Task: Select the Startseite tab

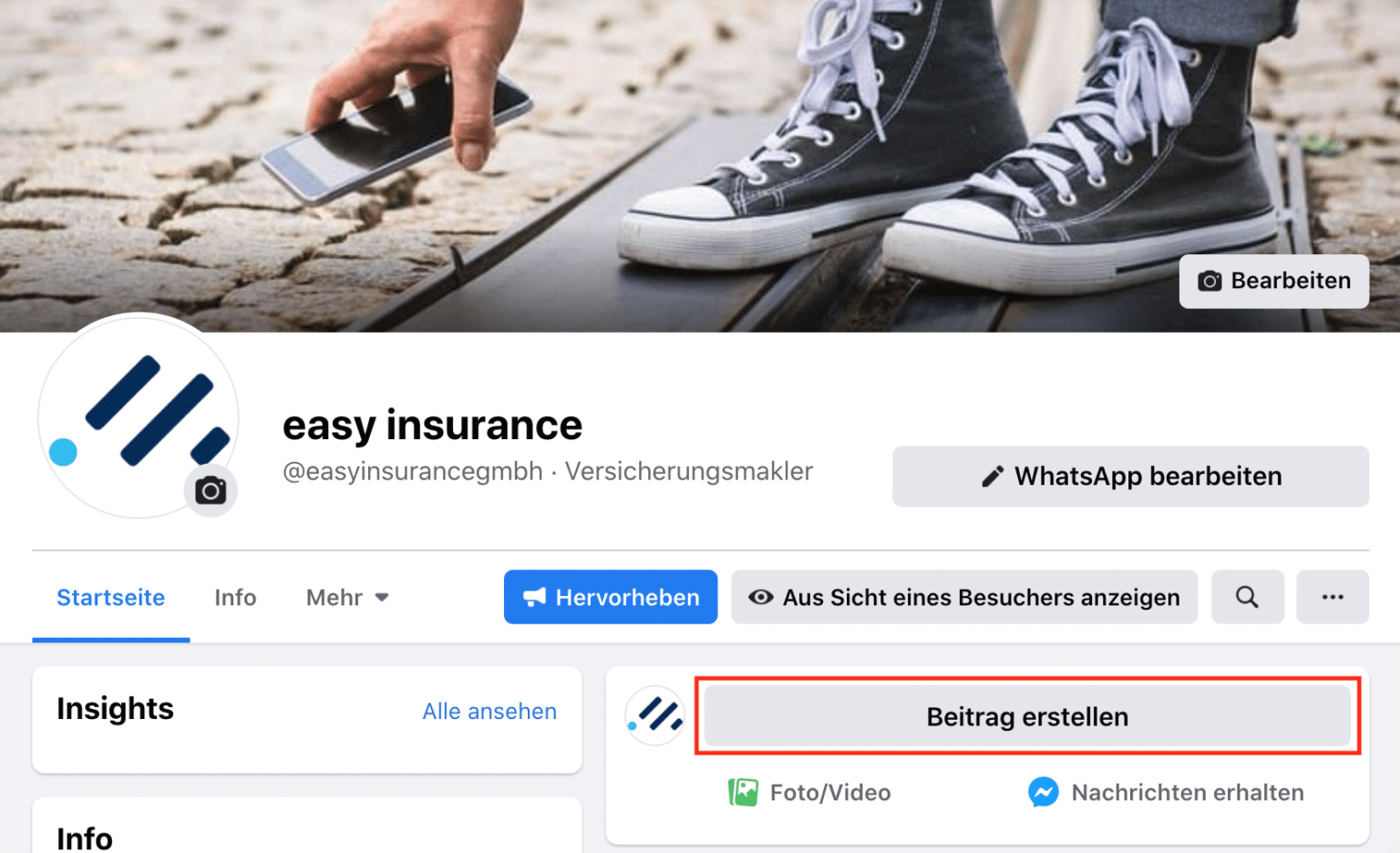Action: 110,597
